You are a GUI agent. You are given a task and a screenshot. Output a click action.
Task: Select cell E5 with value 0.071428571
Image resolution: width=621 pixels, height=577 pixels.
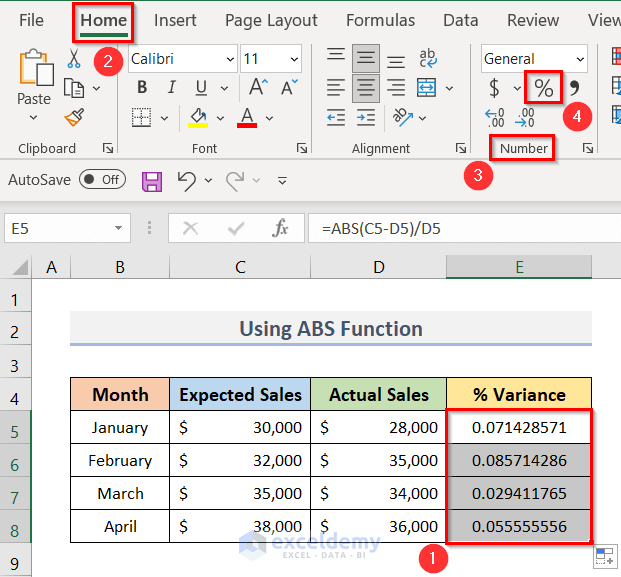[518, 427]
